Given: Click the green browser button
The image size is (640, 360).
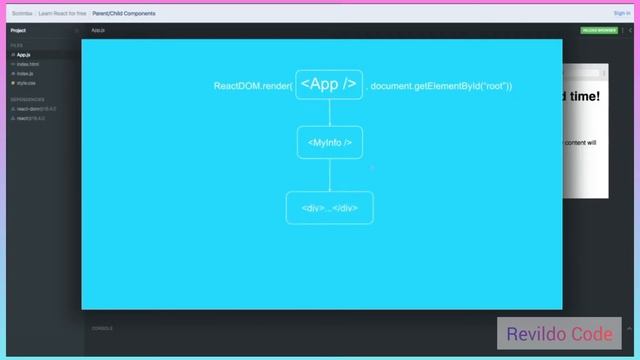Looking at the screenshot, I should (599, 30).
